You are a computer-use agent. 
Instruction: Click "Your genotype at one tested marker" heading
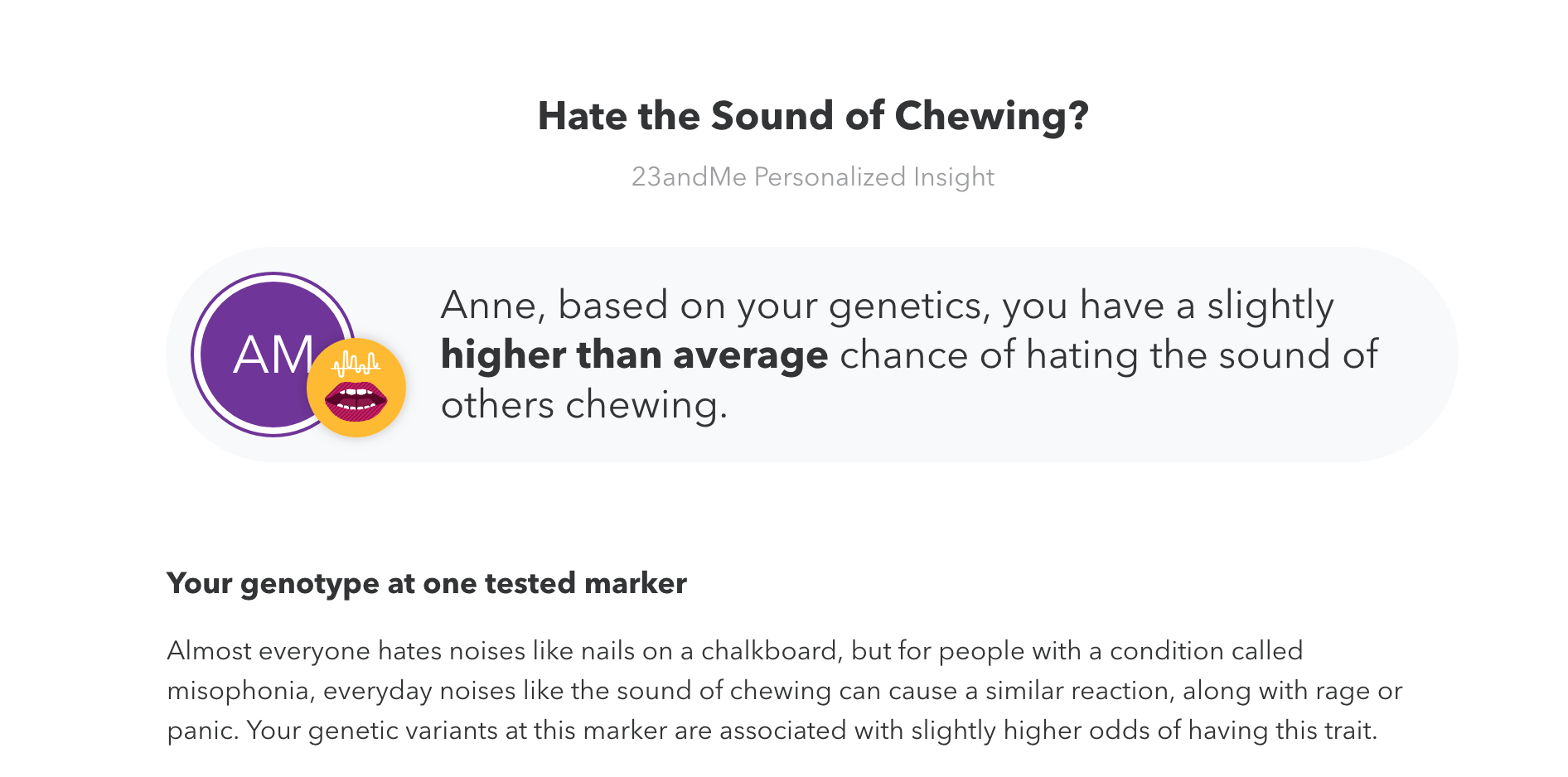tap(426, 583)
